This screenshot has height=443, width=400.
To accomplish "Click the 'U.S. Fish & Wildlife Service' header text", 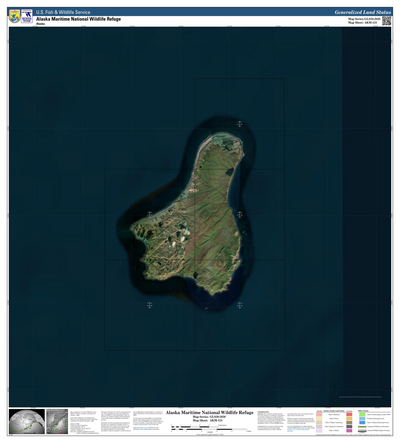I will [63, 12].
